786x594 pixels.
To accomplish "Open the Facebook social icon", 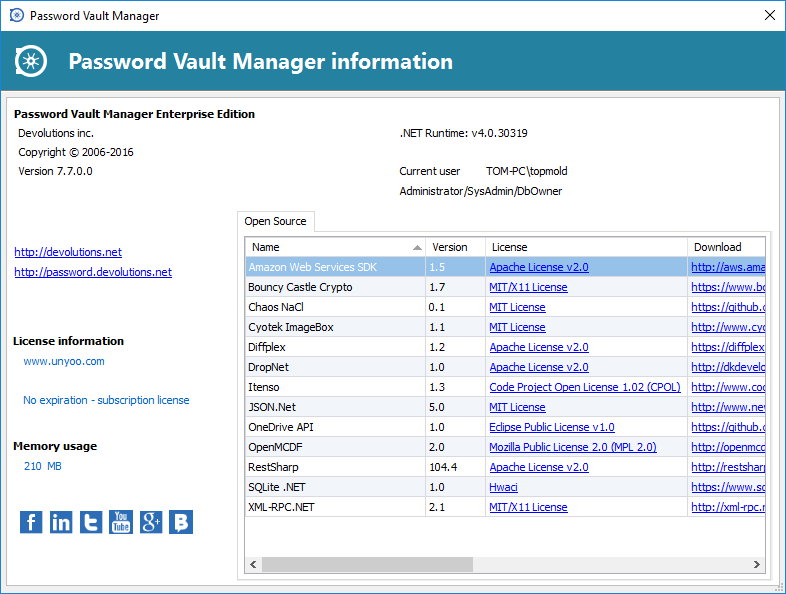I will tap(31, 522).
